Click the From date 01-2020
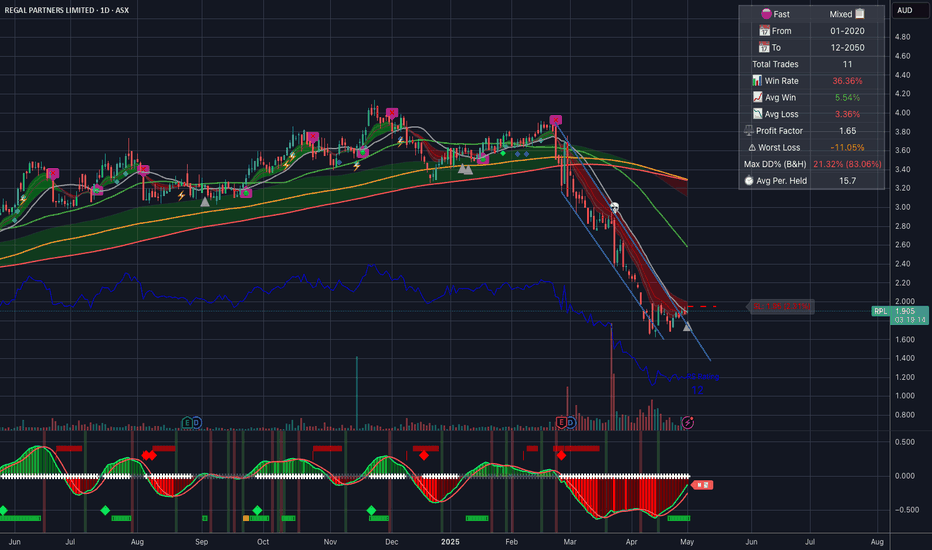932x550 pixels. point(847,30)
